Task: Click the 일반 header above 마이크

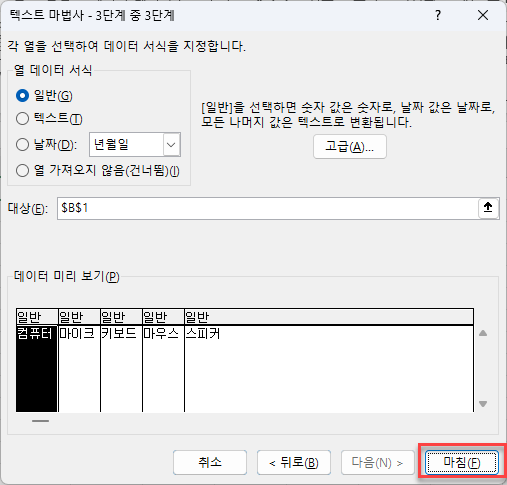Action: click(79, 317)
